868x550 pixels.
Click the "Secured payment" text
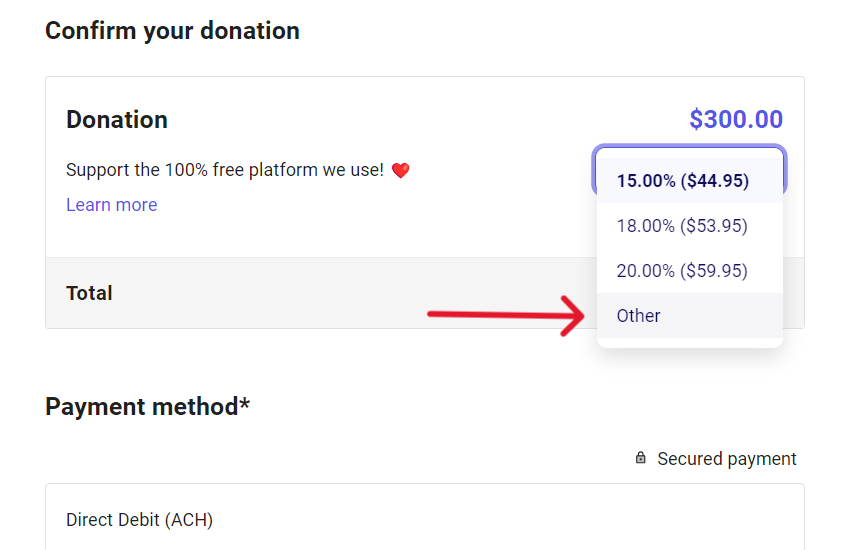[726, 459]
